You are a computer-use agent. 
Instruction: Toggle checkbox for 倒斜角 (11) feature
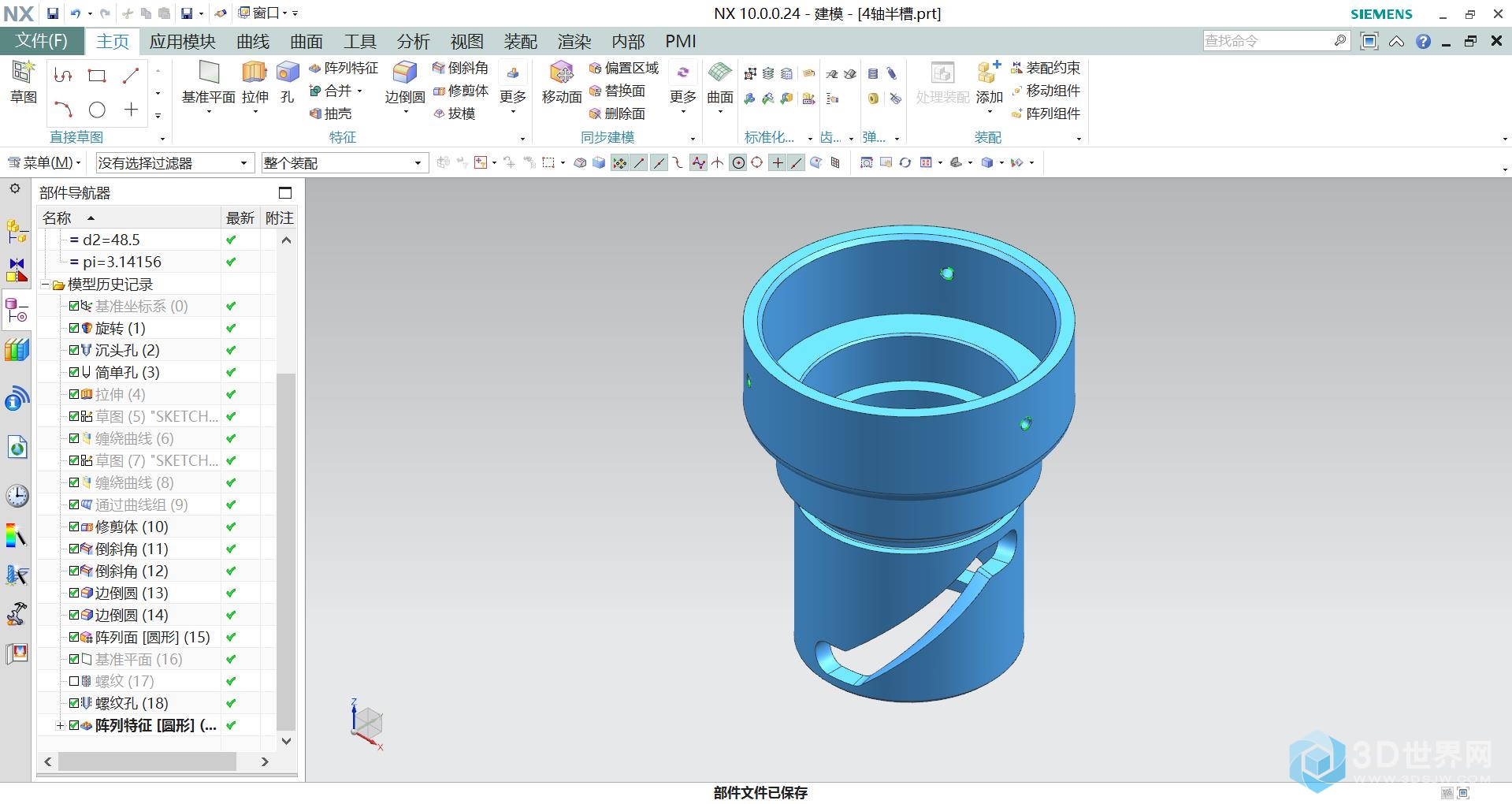pos(74,549)
